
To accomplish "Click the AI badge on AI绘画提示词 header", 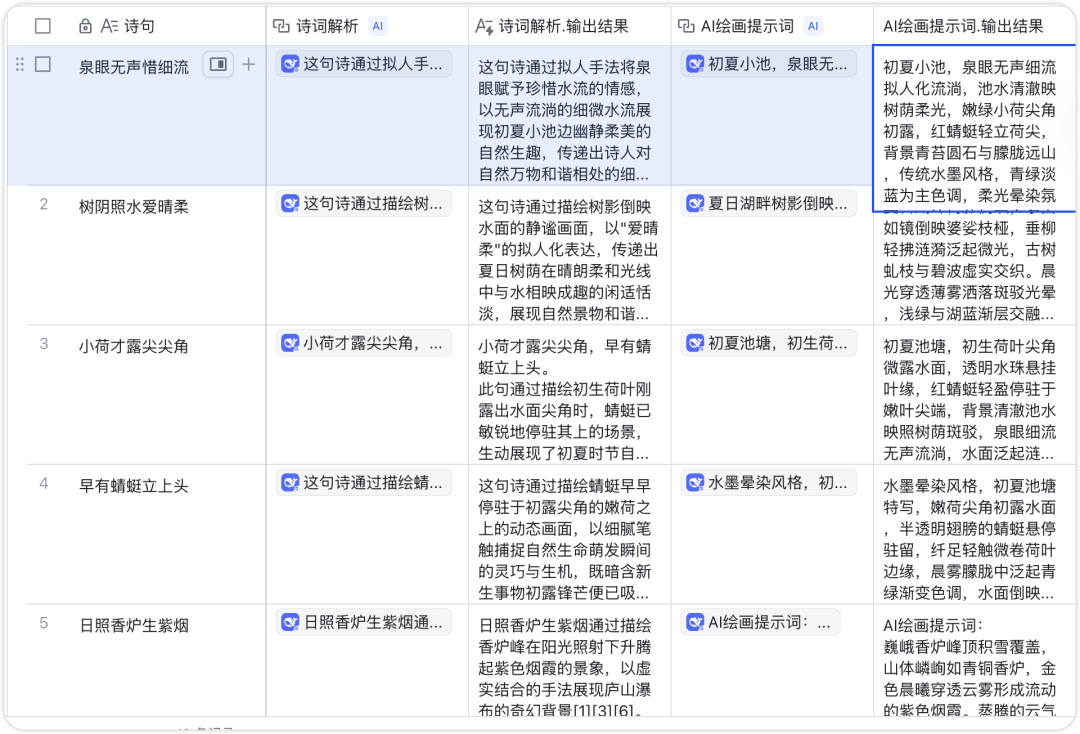I will 811,26.
